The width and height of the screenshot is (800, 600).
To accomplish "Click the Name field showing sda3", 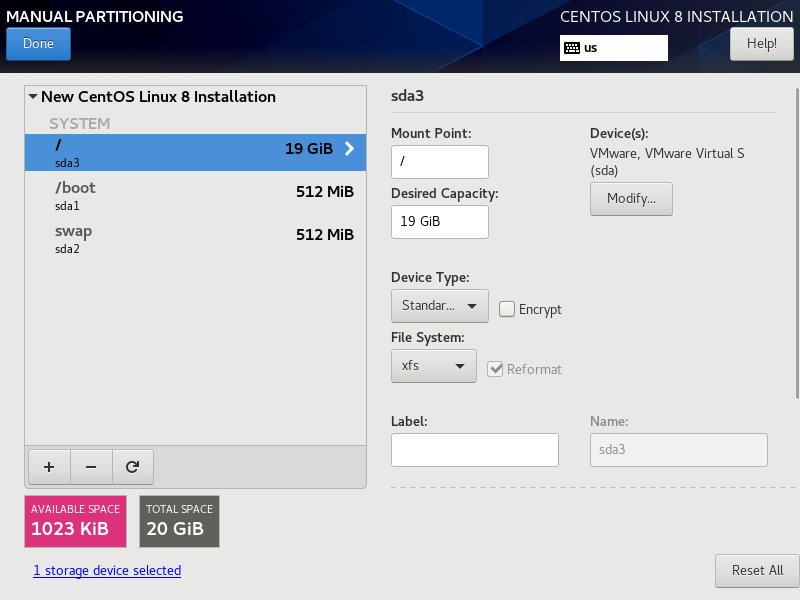I will pos(679,450).
